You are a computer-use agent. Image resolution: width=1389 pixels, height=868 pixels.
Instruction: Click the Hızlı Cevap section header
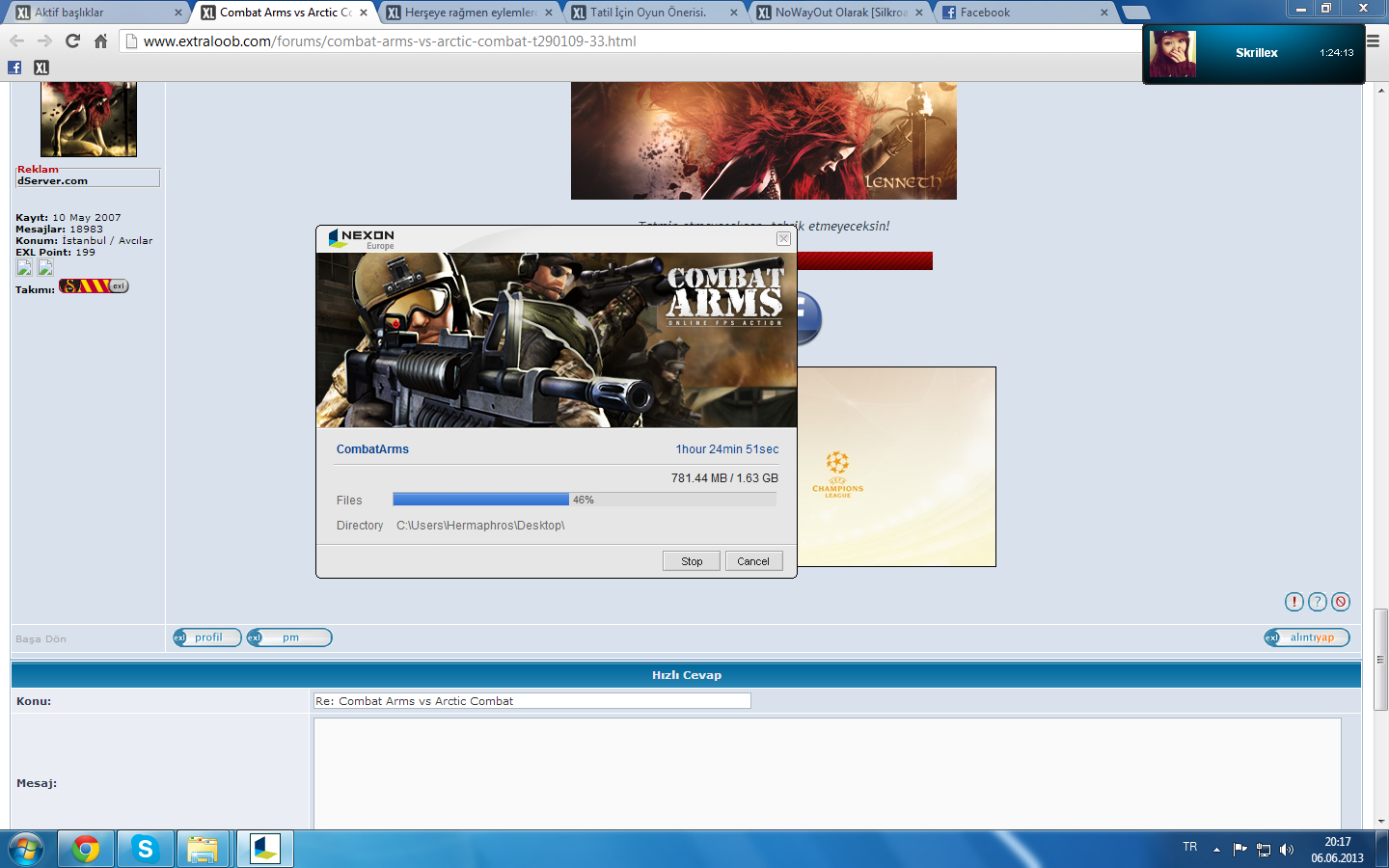pyautogui.click(x=686, y=675)
